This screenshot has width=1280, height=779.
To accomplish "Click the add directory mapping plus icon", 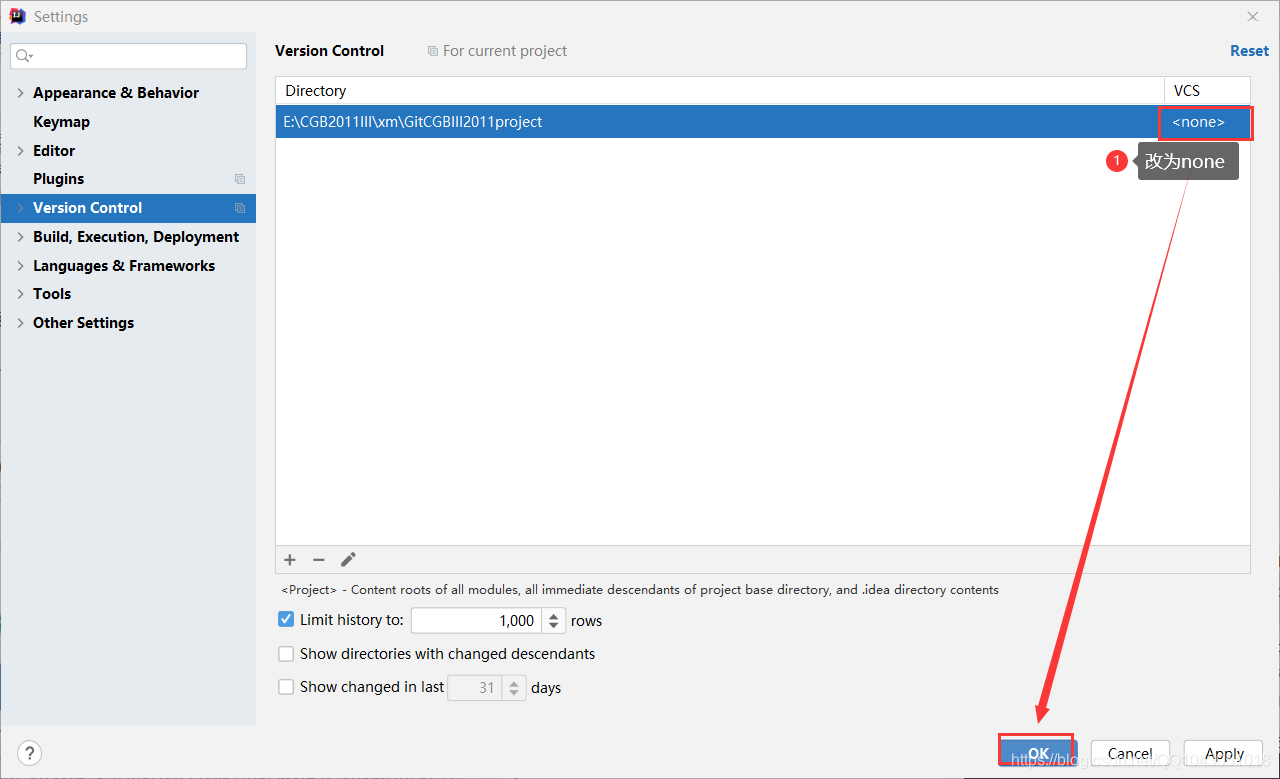I will point(290,560).
